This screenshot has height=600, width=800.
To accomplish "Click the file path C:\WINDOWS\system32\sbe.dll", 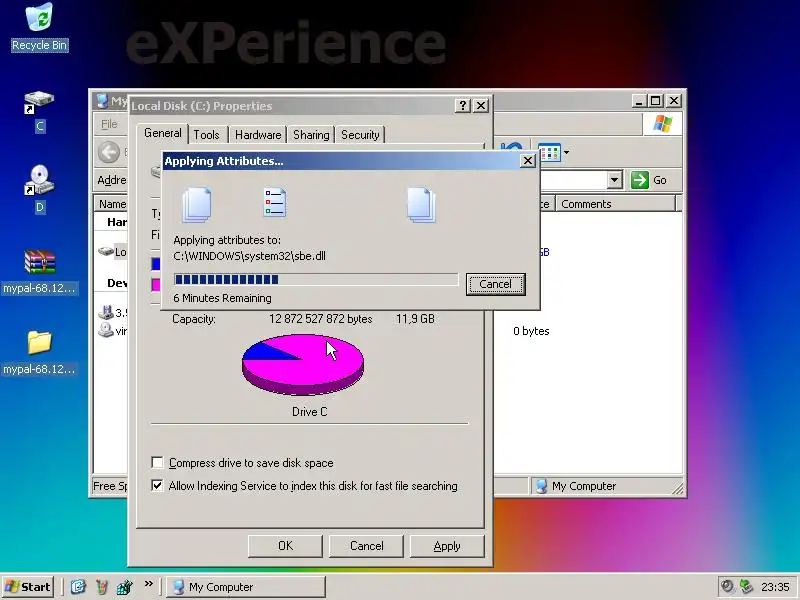I will (x=249, y=256).
